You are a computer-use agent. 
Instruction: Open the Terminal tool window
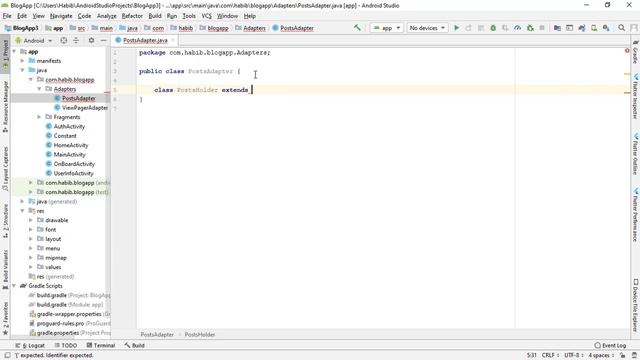pos(100,345)
